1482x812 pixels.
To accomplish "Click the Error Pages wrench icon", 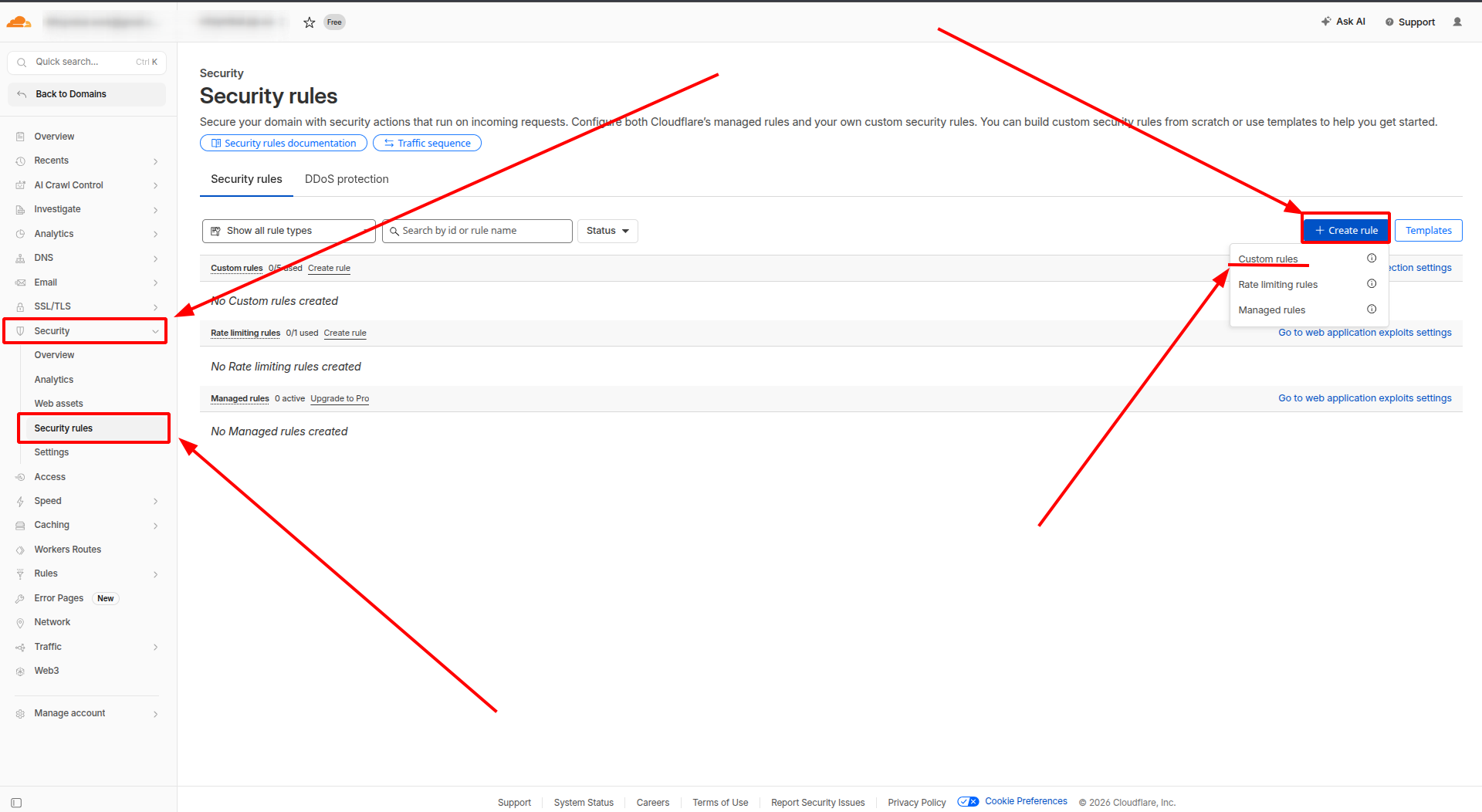I will 21,598.
